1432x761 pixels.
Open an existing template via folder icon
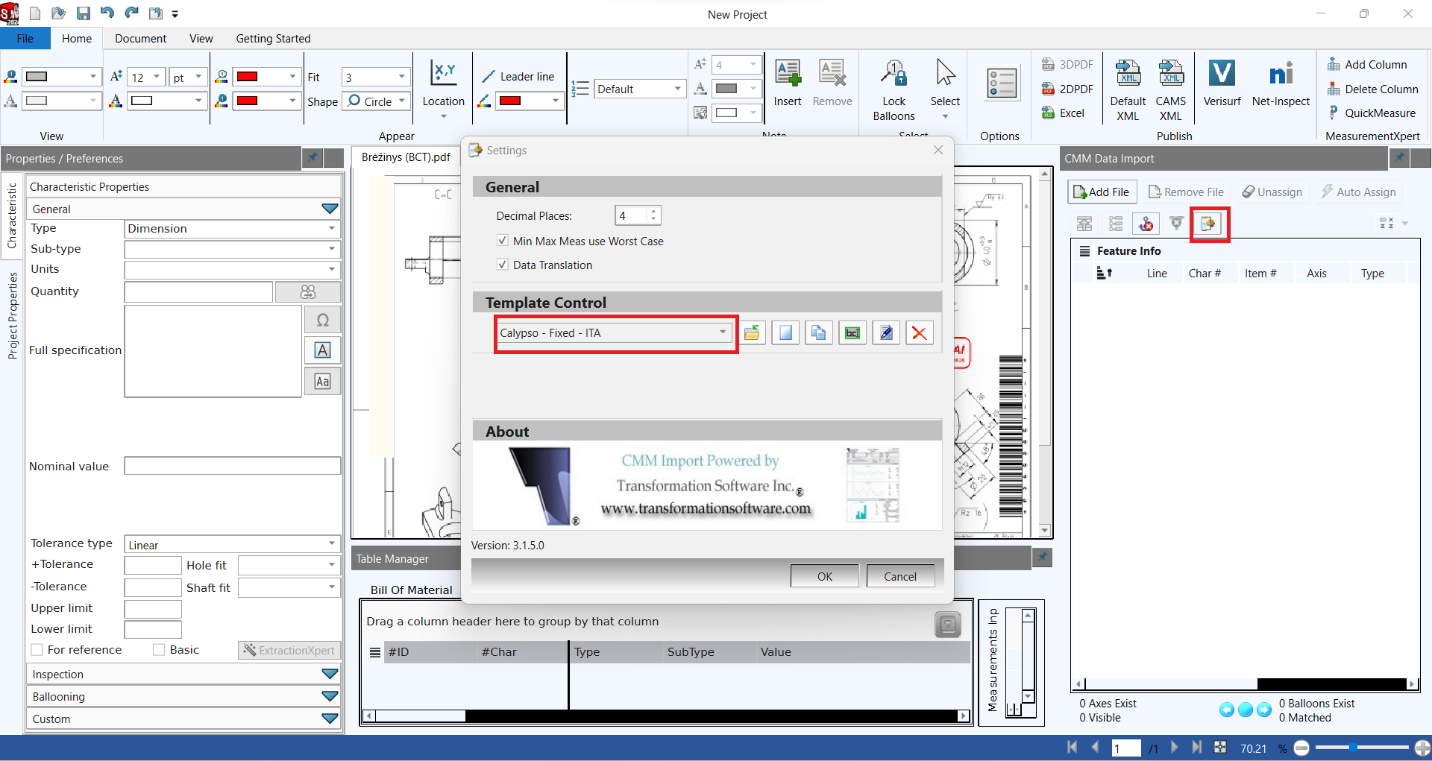point(753,332)
